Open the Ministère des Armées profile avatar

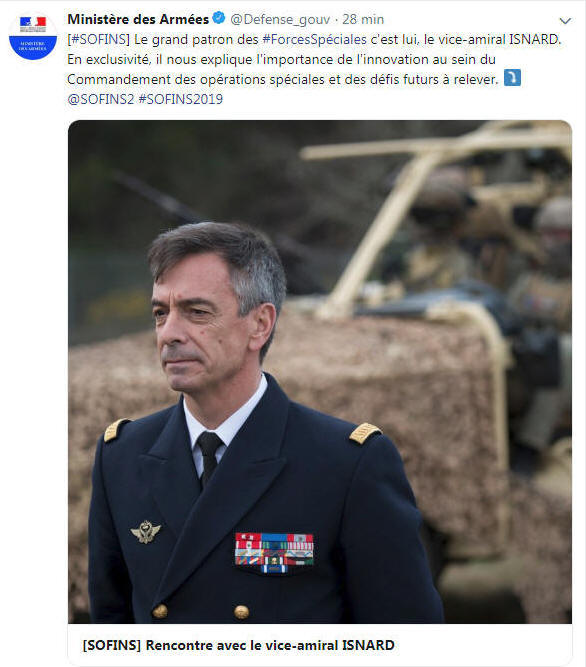[33, 36]
